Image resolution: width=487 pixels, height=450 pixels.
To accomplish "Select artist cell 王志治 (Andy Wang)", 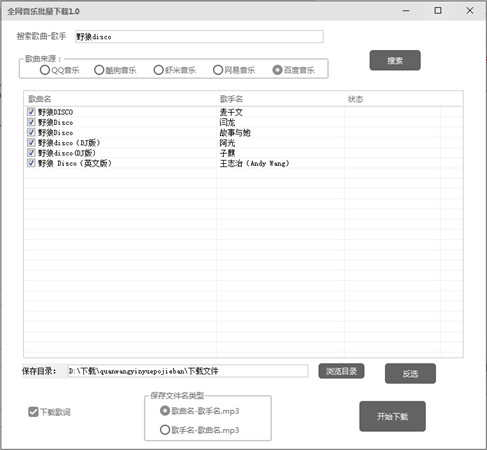I will coord(254,163).
